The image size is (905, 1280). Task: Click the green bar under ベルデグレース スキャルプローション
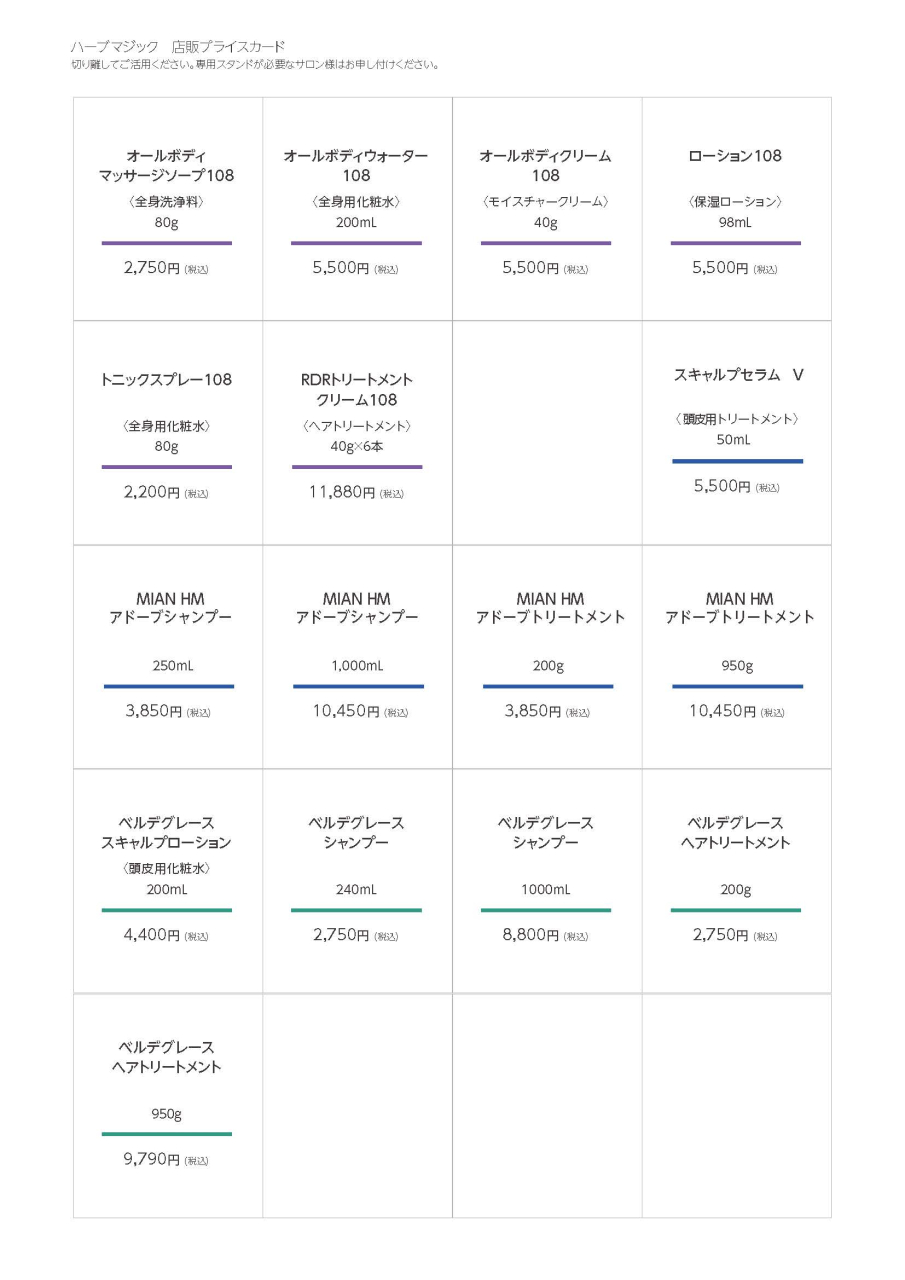(166, 910)
